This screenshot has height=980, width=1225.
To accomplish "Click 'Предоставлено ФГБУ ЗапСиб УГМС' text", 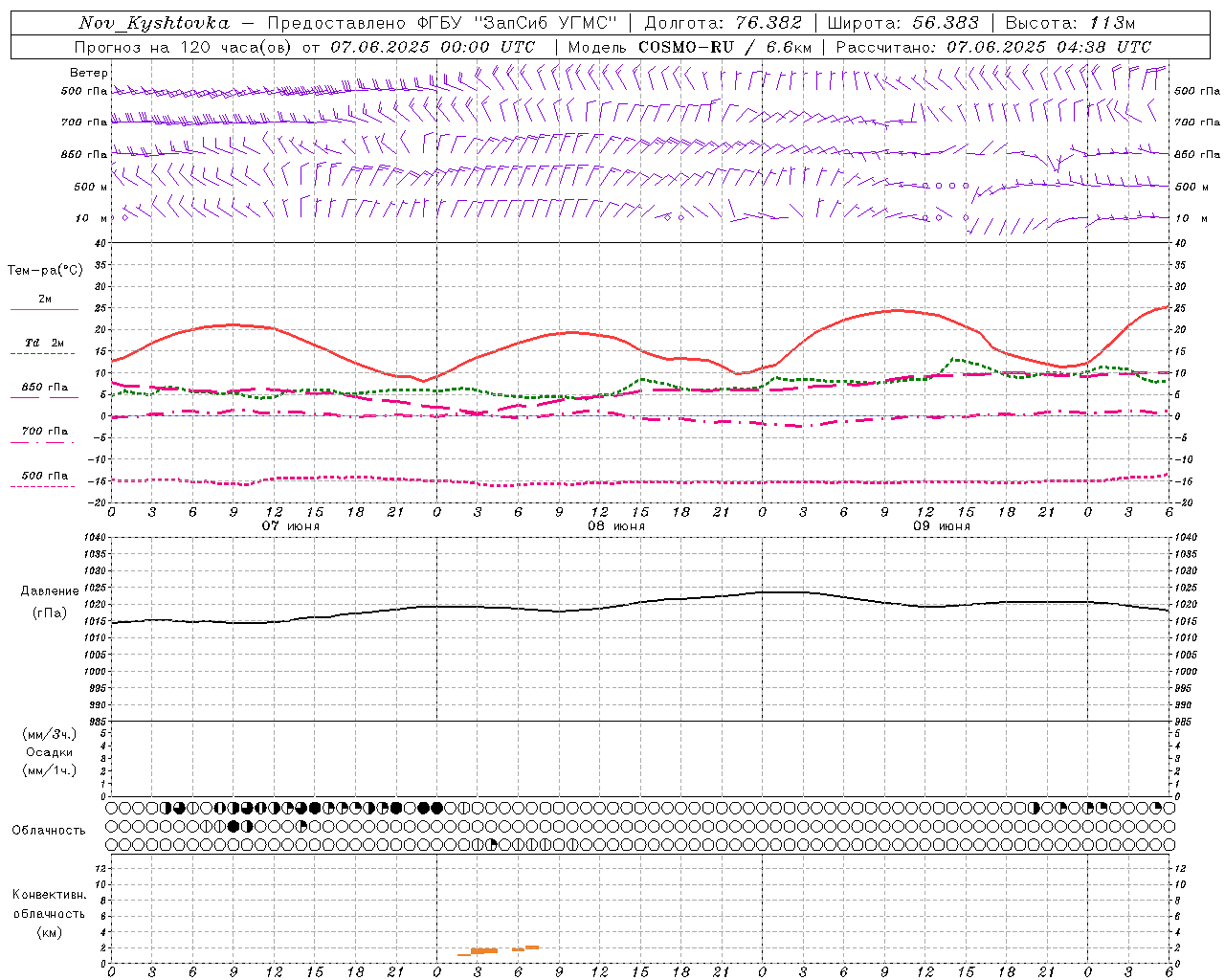I will pos(441,23).
